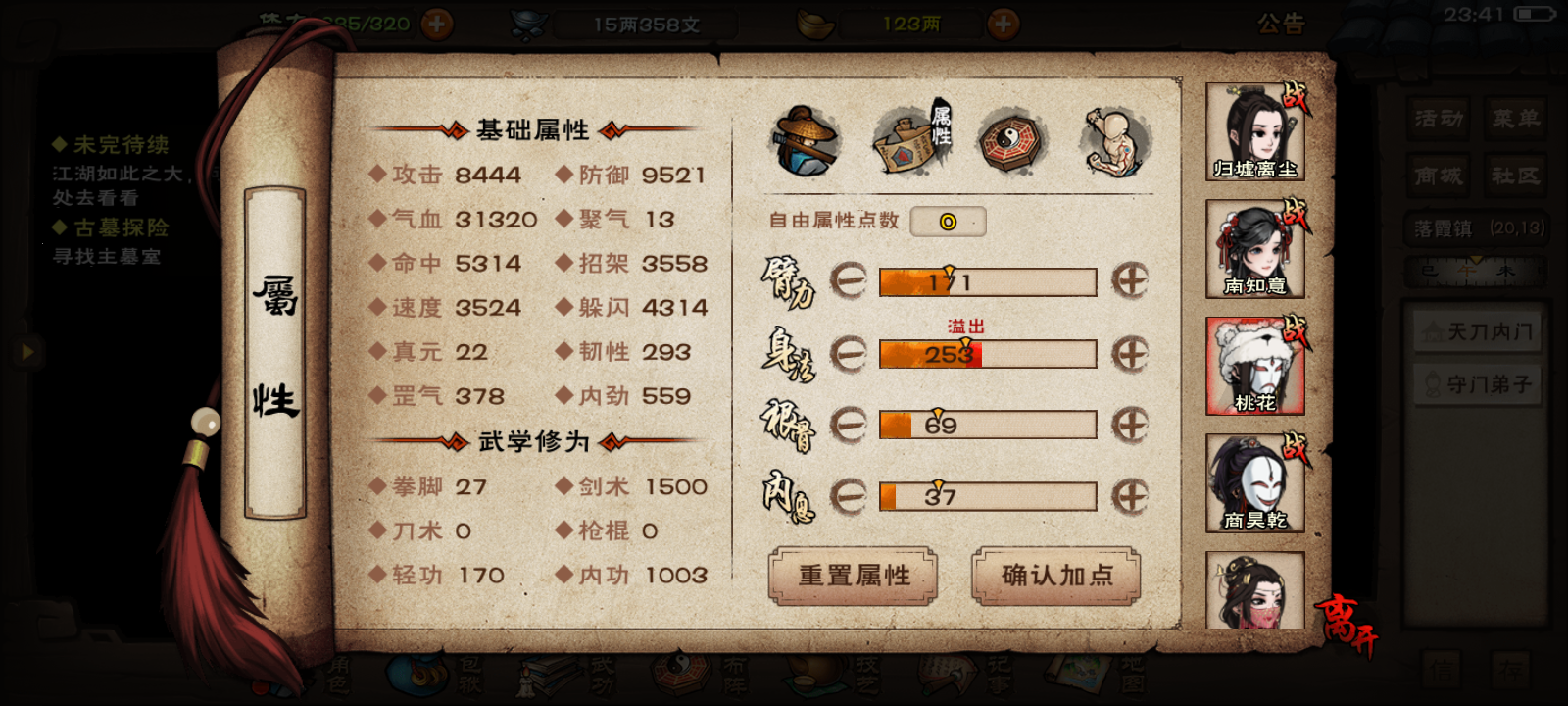The image size is (1568, 706).
Task: Open the 菜单 menu button
Action: click(1516, 119)
